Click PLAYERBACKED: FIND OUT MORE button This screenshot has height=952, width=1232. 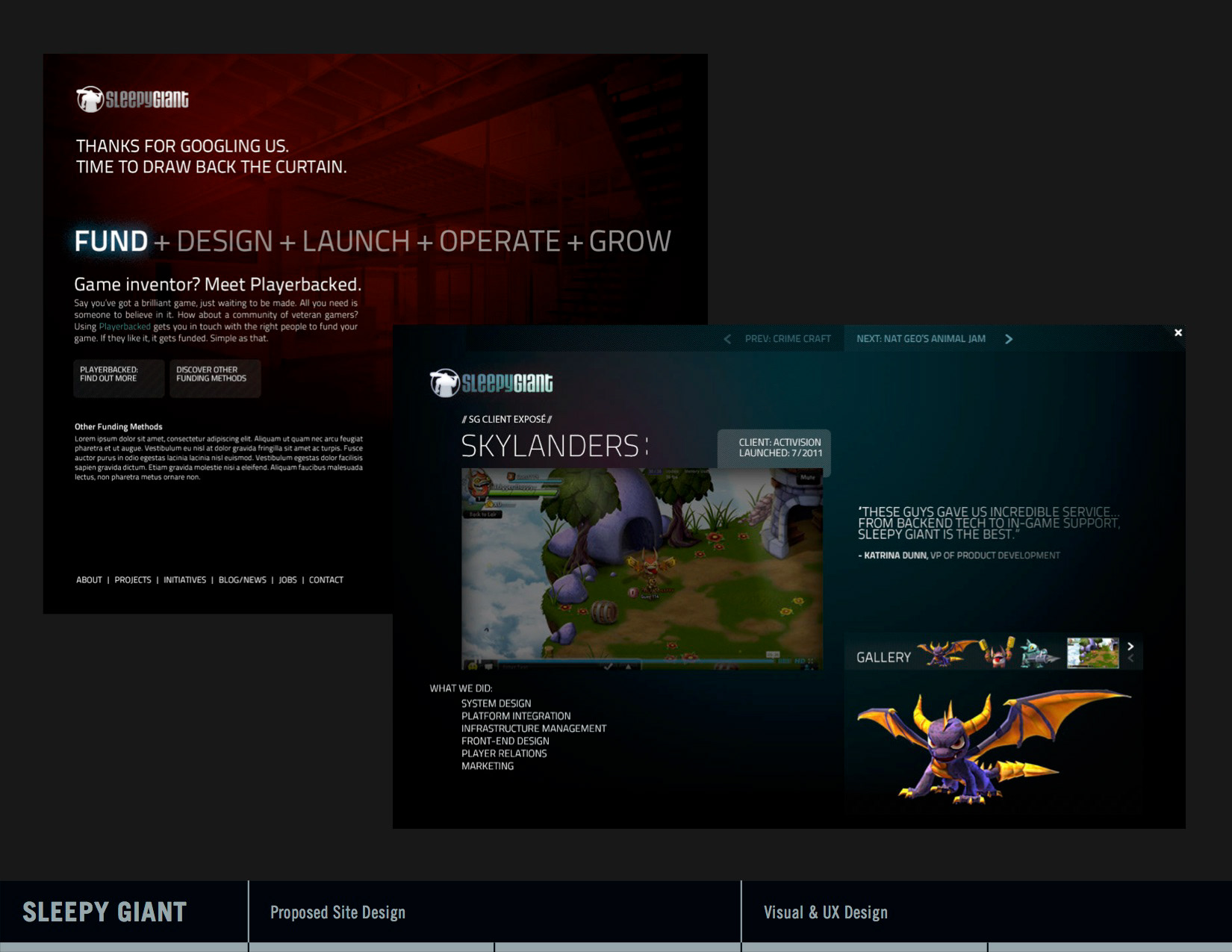[119, 378]
